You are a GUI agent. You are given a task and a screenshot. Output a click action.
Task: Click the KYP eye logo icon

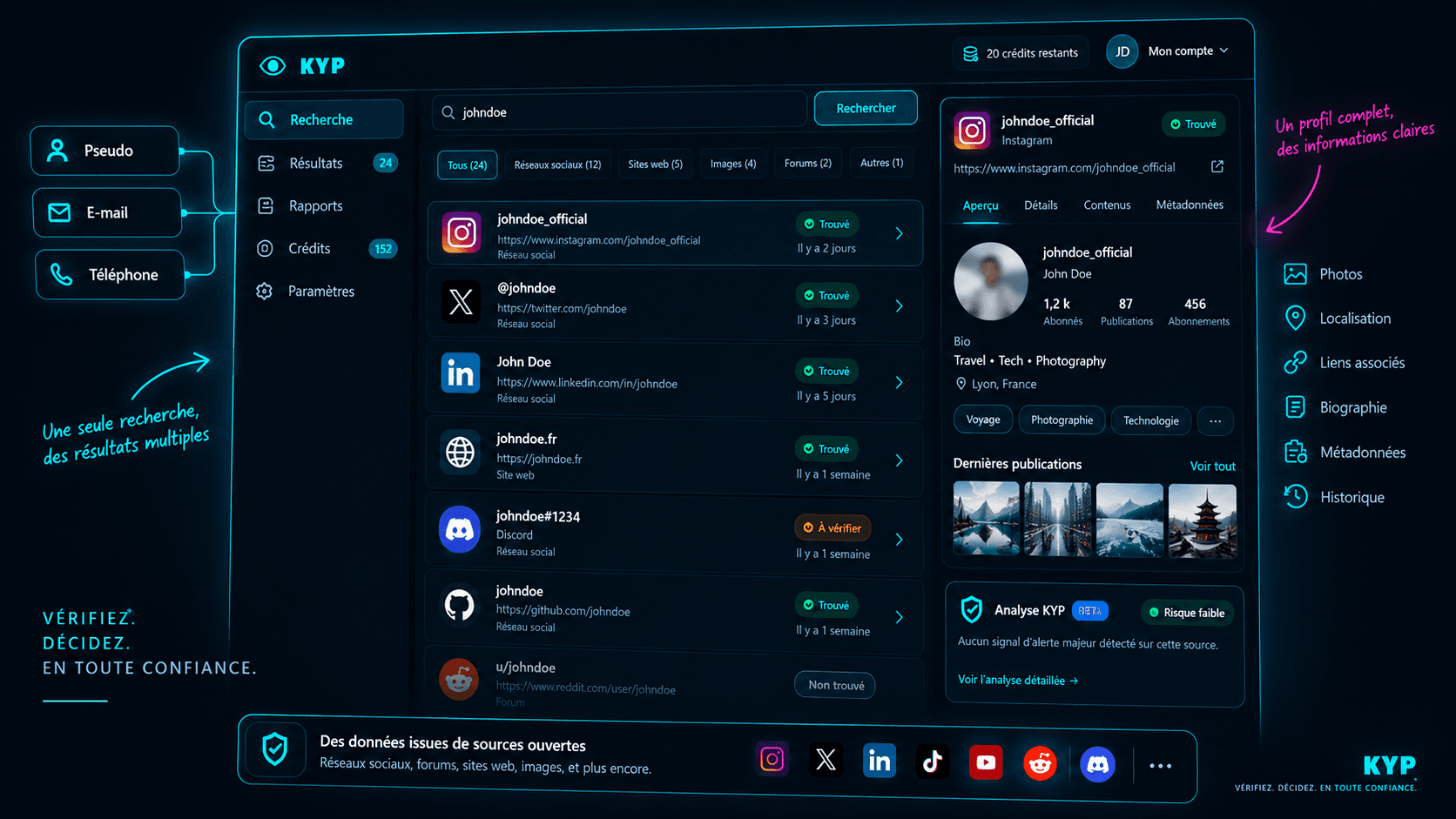(x=273, y=66)
